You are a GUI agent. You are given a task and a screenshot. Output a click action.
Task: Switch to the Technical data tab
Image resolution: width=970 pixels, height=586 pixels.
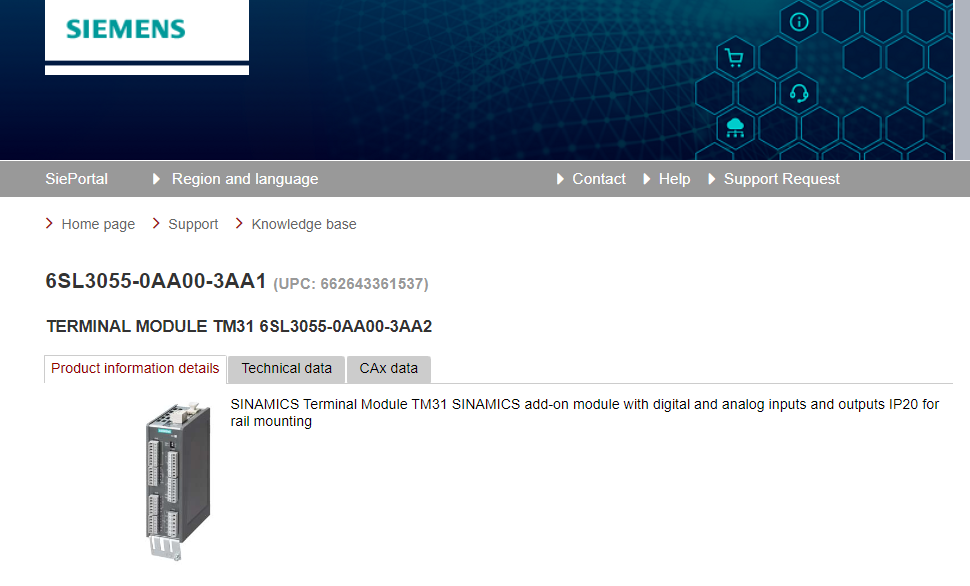[286, 368]
